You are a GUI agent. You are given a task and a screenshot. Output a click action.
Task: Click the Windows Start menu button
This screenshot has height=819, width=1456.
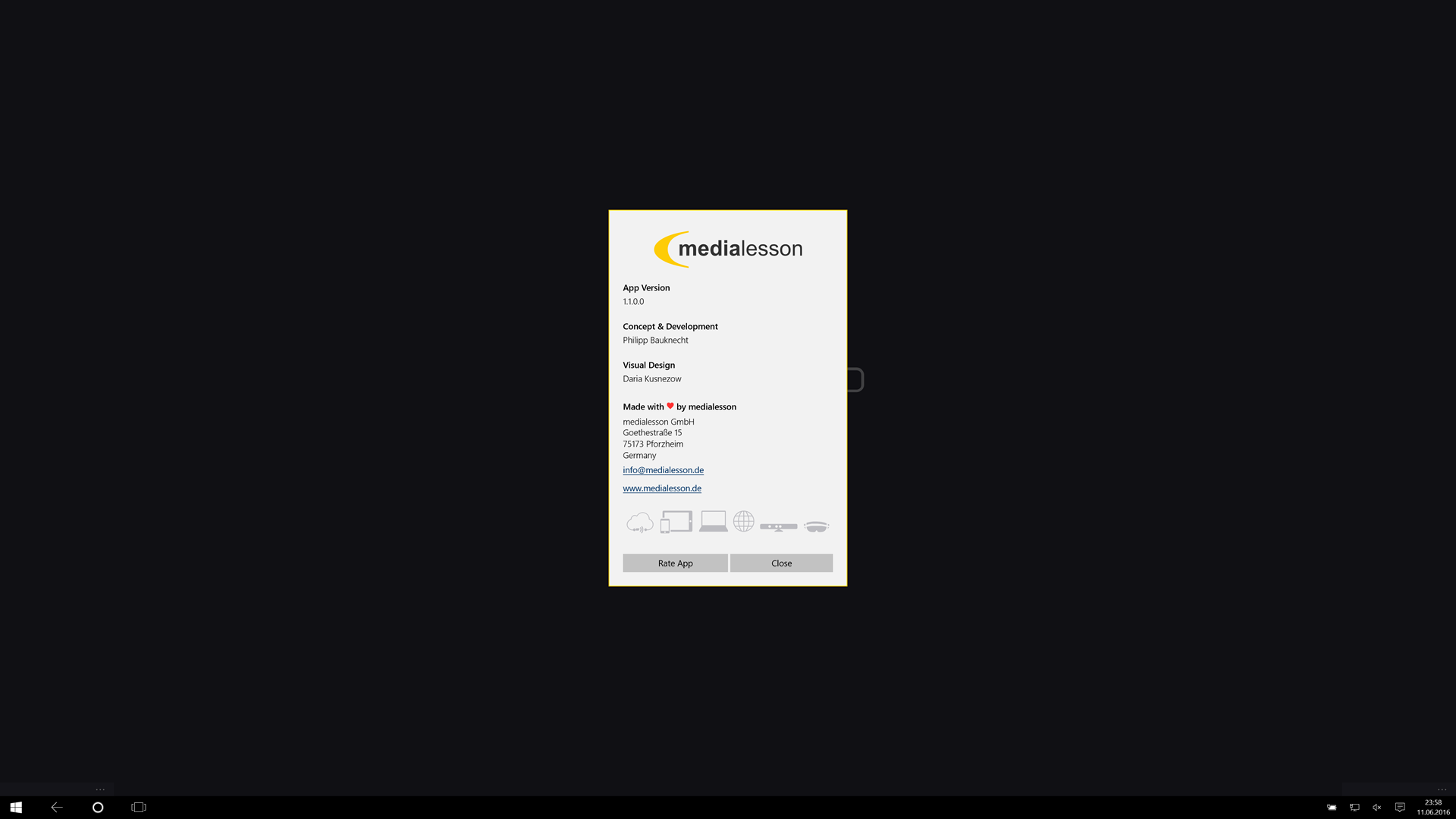click(x=17, y=807)
